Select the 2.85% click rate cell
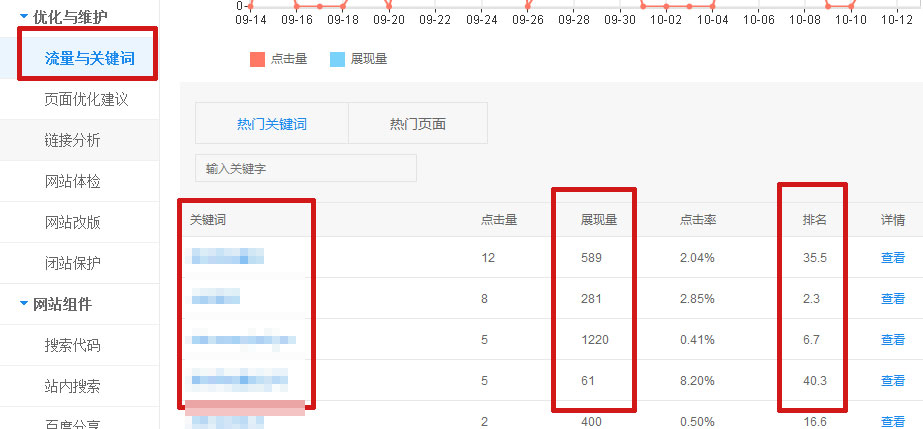 pyautogui.click(x=697, y=298)
